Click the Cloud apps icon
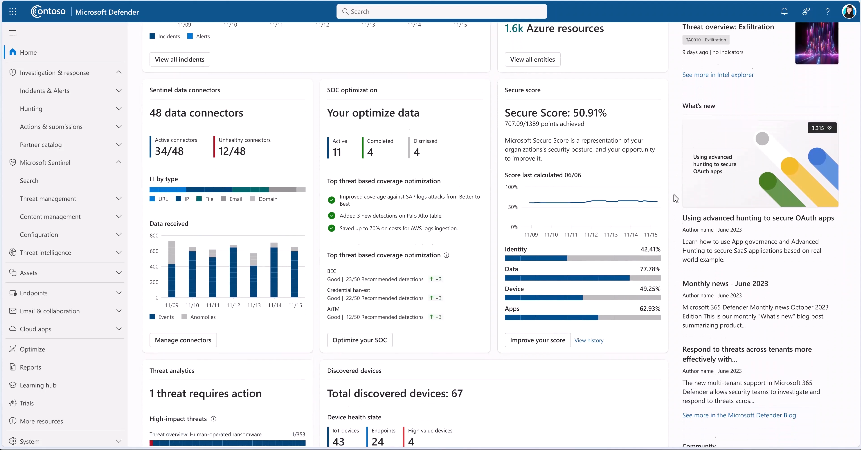861x451 pixels. click(13, 329)
